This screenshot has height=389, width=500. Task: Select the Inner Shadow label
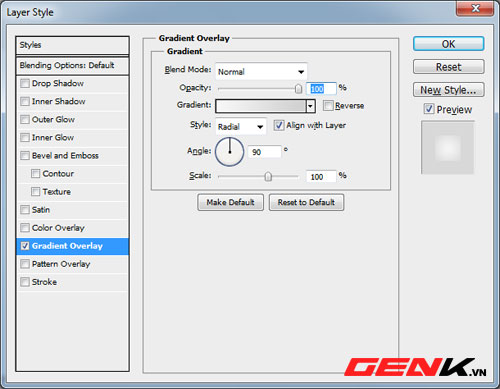point(58,101)
